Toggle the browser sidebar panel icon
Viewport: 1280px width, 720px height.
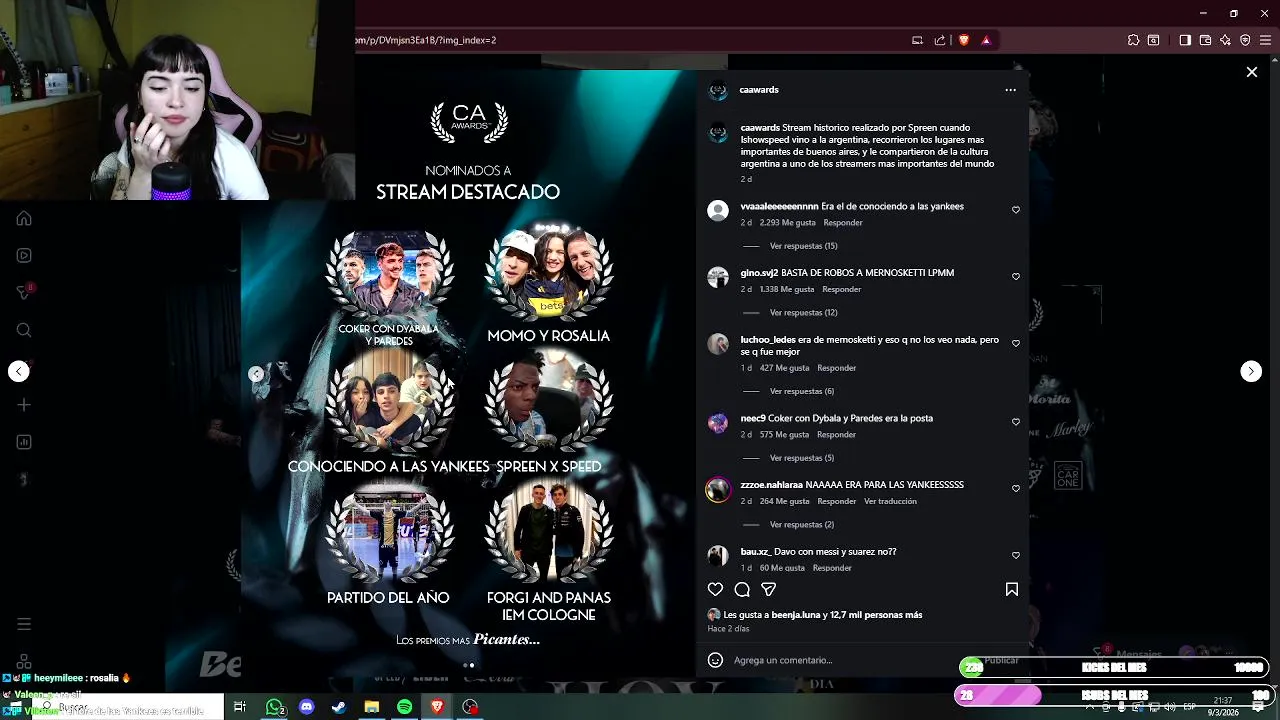(x=1185, y=40)
